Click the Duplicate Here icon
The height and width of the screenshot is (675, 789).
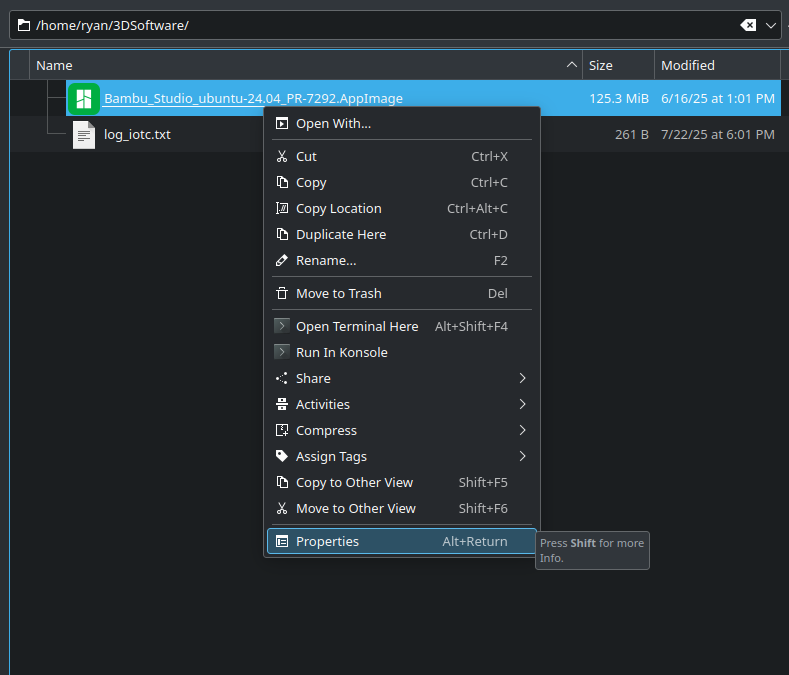click(x=282, y=235)
